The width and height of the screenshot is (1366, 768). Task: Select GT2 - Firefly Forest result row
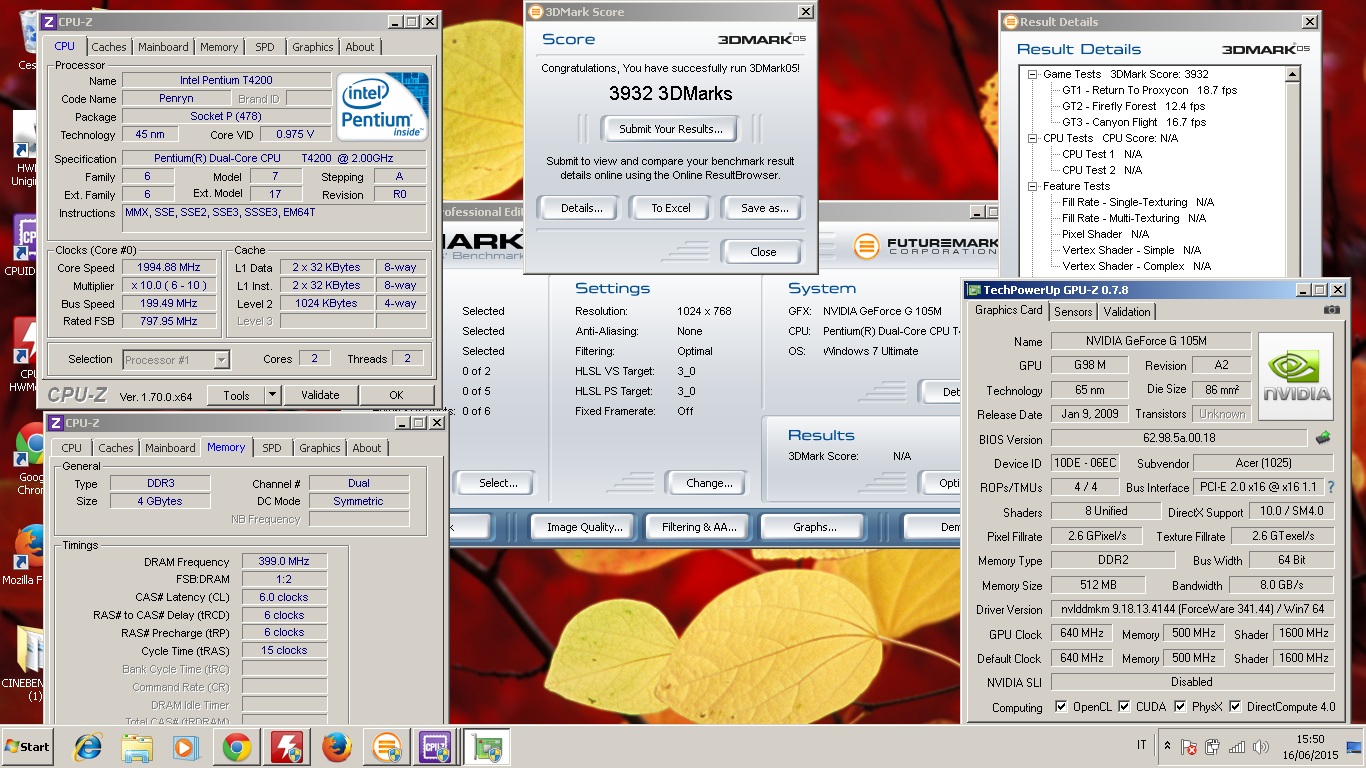1133,106
